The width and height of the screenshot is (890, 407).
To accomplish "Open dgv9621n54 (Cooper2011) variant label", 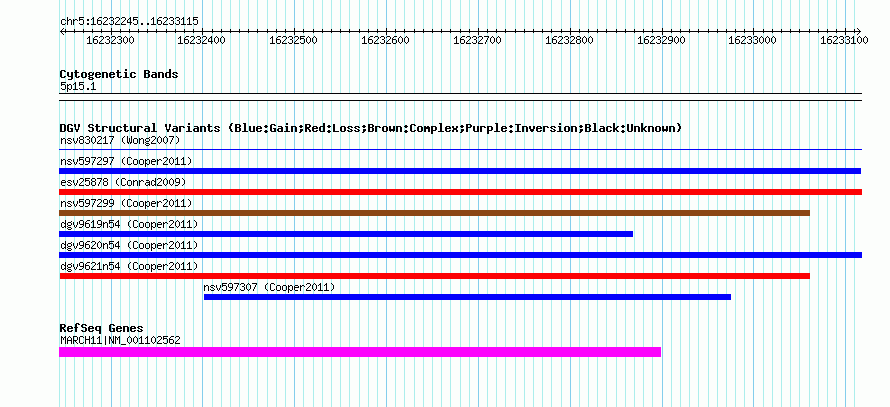I will 129,266.
